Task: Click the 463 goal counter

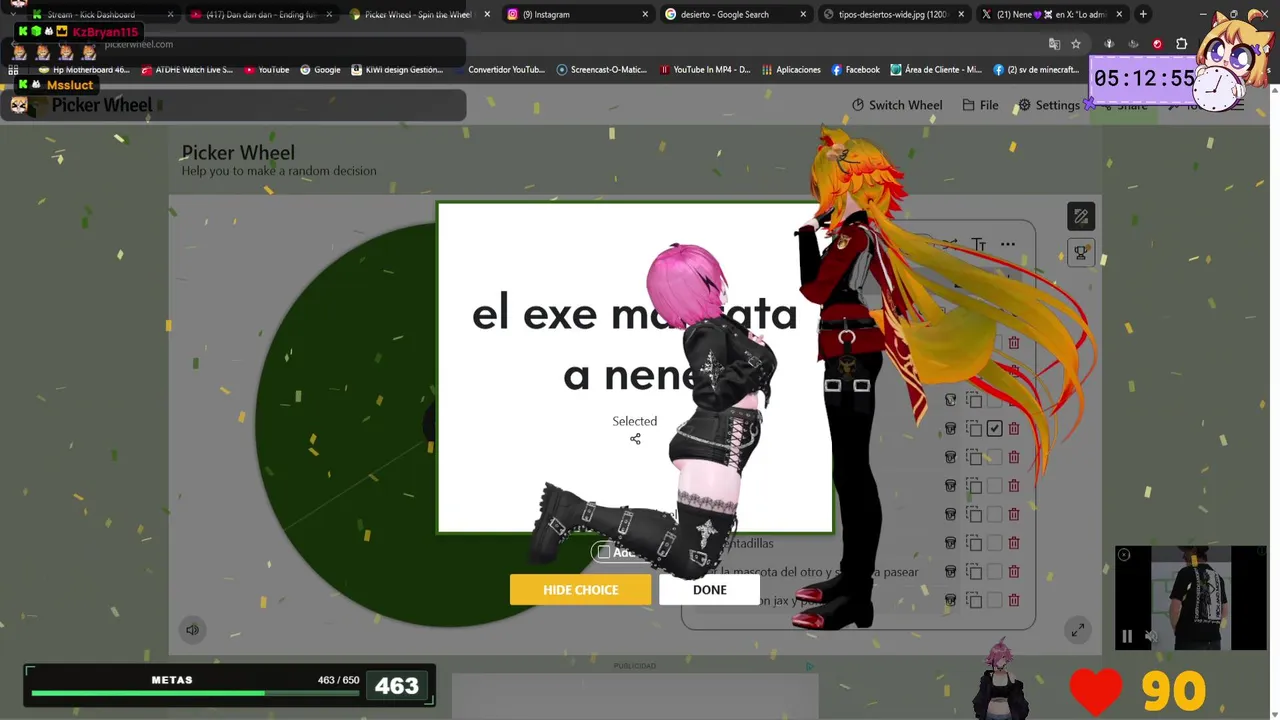Action: pyautogui.click(x=397, y=686)
